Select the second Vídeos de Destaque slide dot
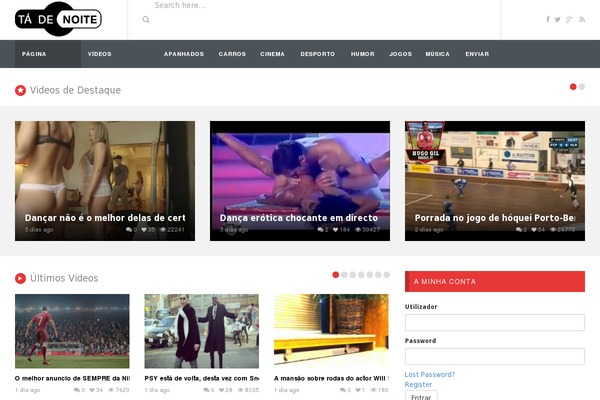Screen dimensions: 600x400 (582, 87)
